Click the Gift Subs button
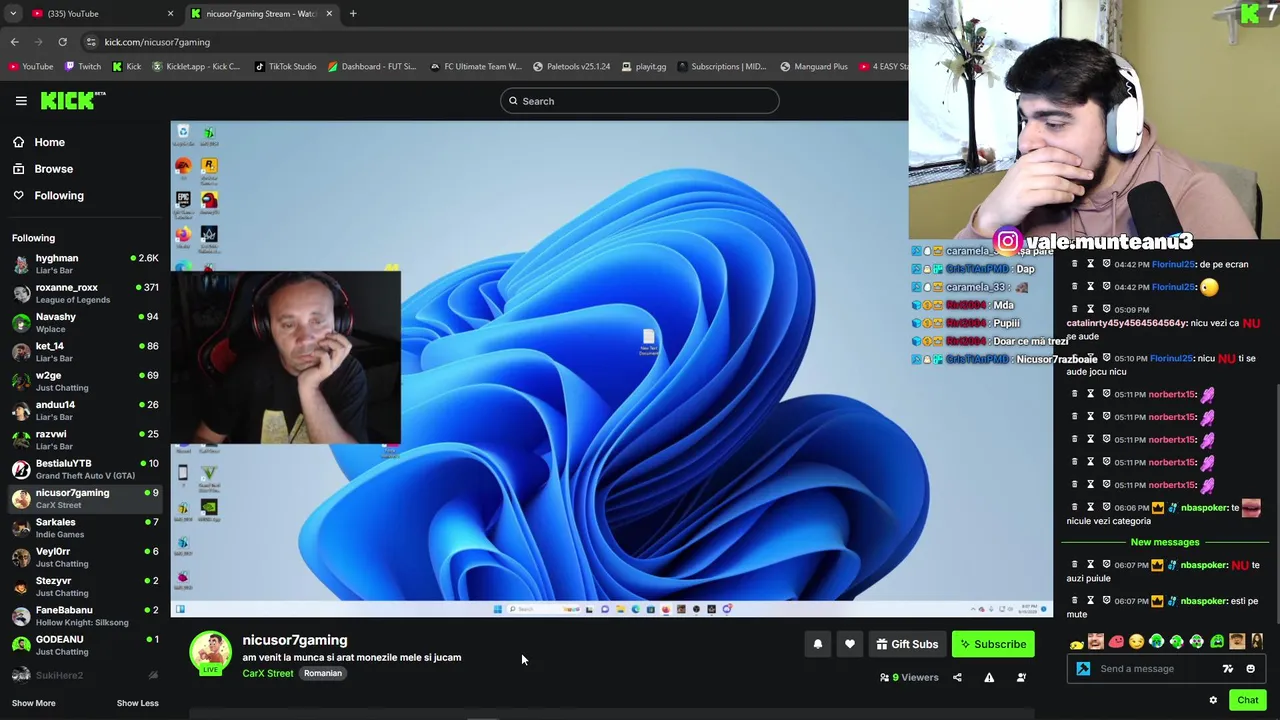 [907, 645]
